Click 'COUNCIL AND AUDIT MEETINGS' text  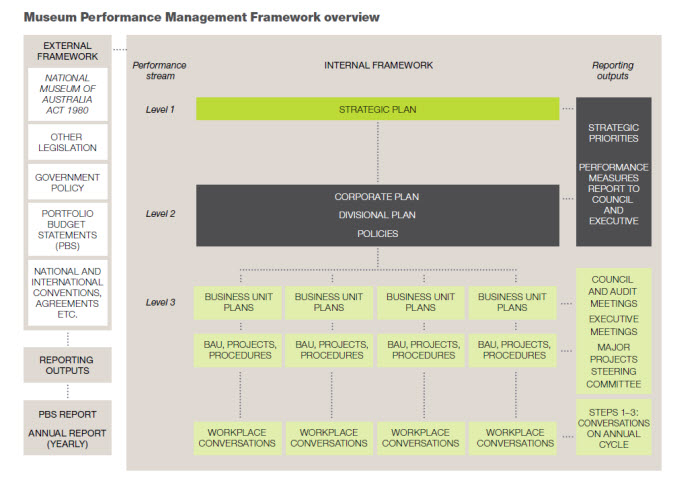pos(613,291)
